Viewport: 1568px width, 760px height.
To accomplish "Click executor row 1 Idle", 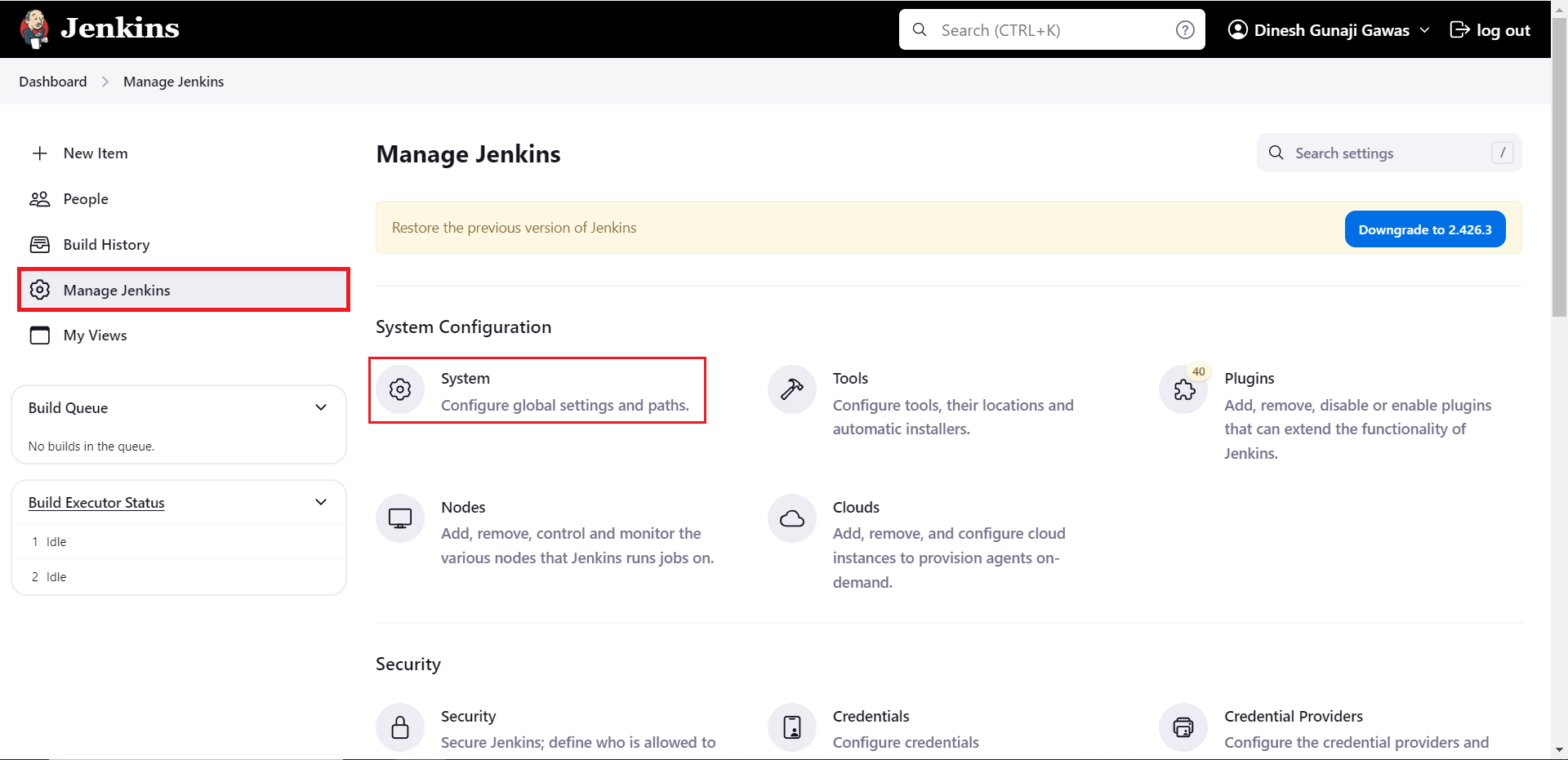I will click(x=179, y=541).
